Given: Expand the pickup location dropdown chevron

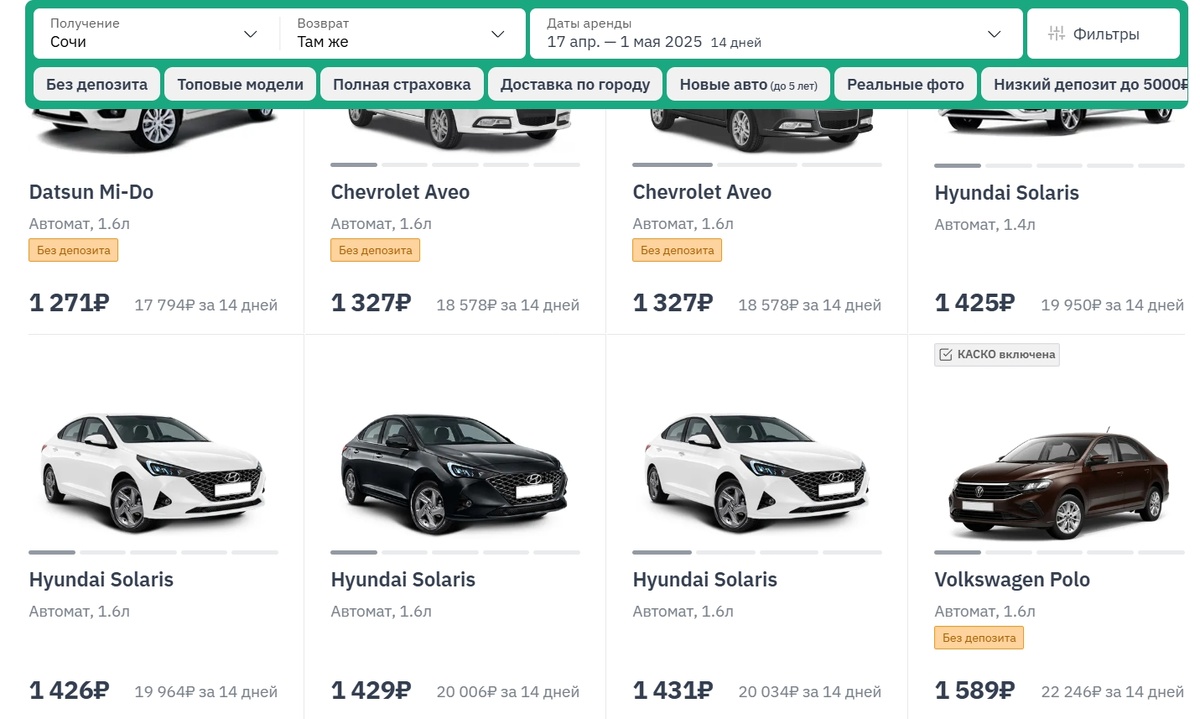Looking at the screenshot, I should [250, 34].
